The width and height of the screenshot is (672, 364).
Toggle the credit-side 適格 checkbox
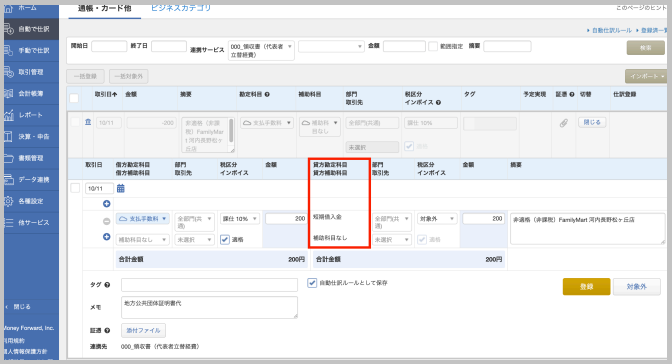[x=422, y=240]
